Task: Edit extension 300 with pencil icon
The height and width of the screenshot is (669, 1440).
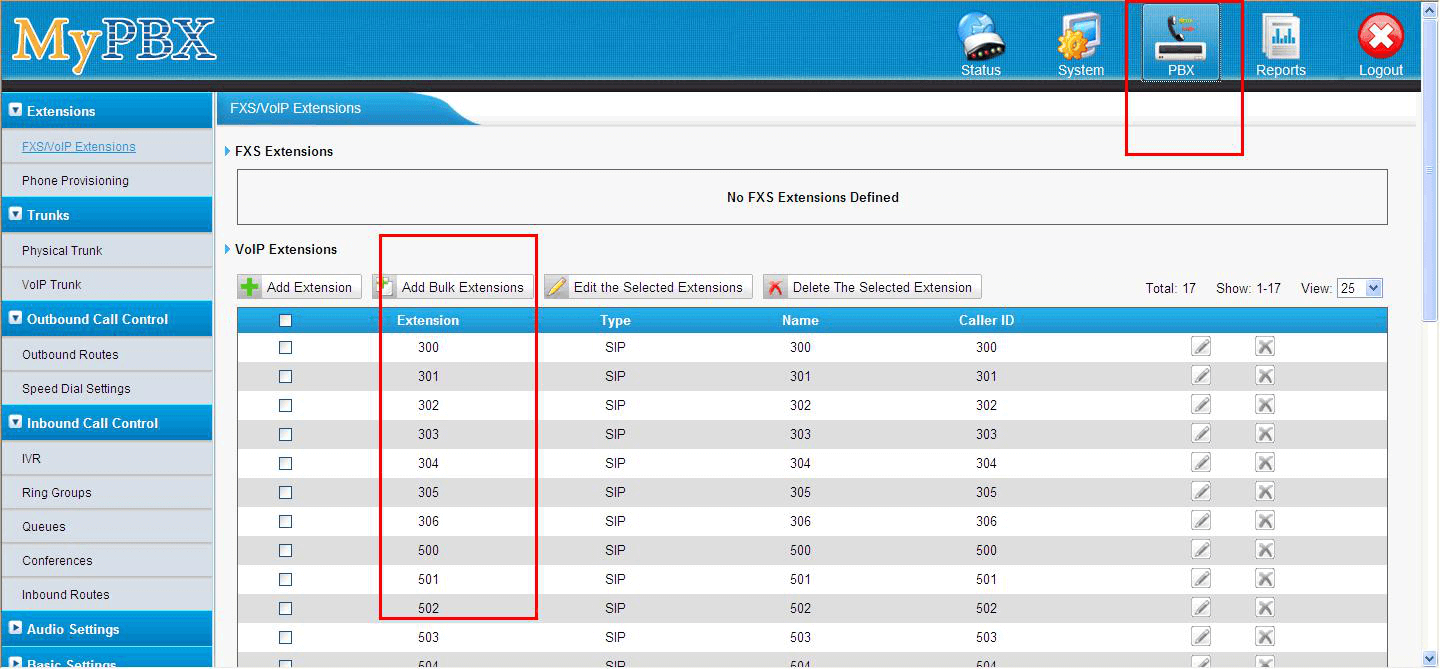Action: tap(1201, 347)
